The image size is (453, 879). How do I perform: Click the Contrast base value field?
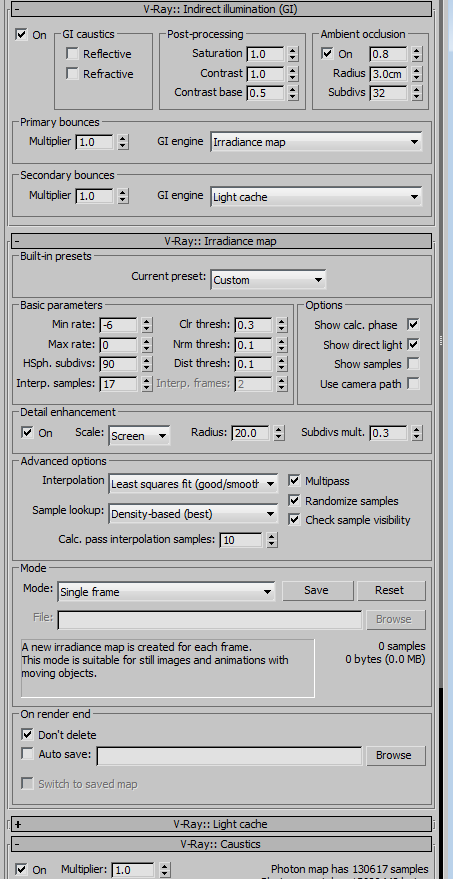[x=265, y=92]
